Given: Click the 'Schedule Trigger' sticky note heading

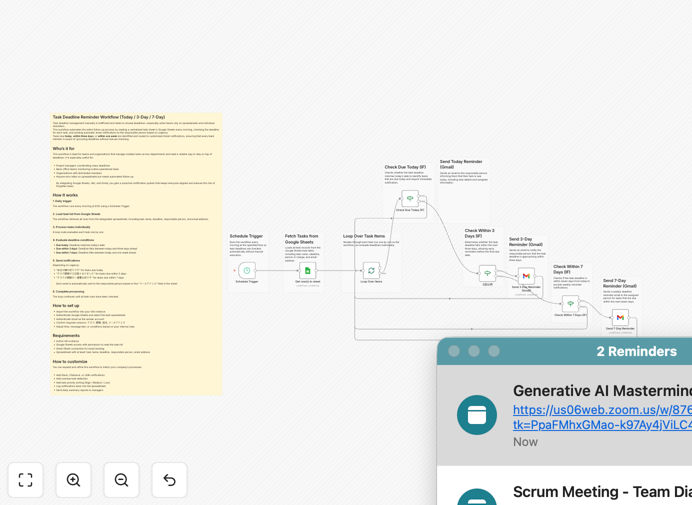Looking at the screenshot, I should pyautogui.click(x=246, y=236).
